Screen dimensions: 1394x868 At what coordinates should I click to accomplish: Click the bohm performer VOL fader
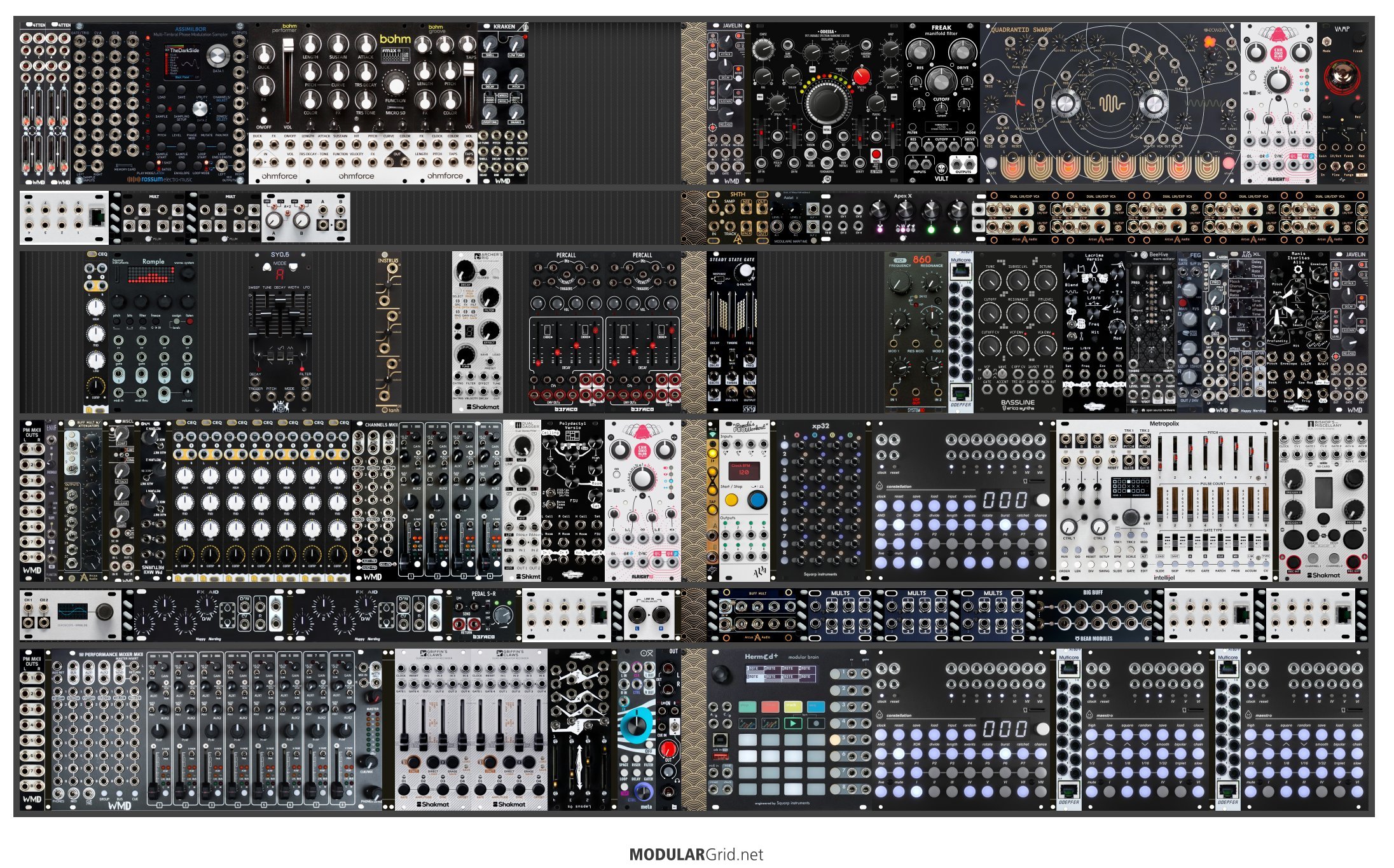pos(288,46)
